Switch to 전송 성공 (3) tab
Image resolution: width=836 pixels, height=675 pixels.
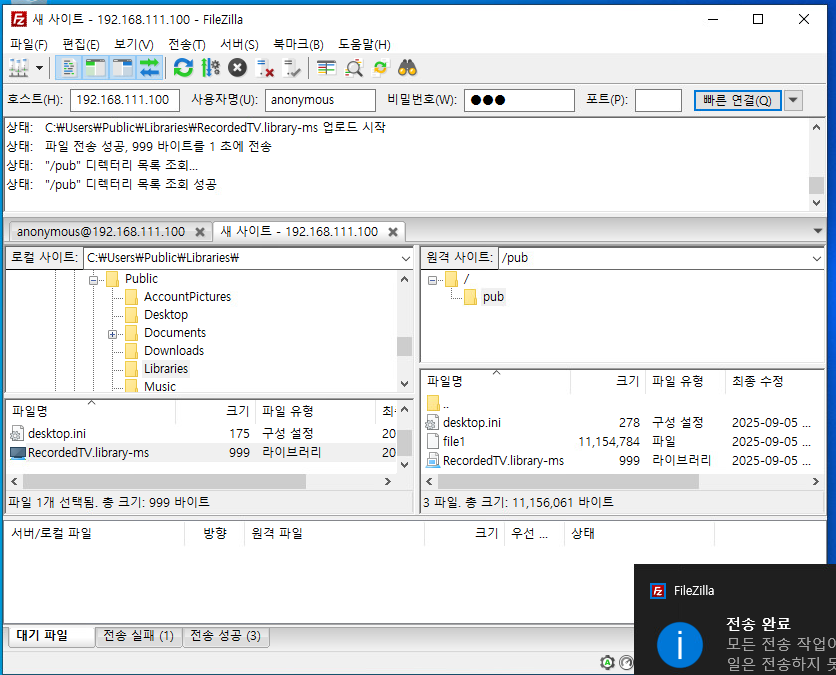click(x=226, y=636)
